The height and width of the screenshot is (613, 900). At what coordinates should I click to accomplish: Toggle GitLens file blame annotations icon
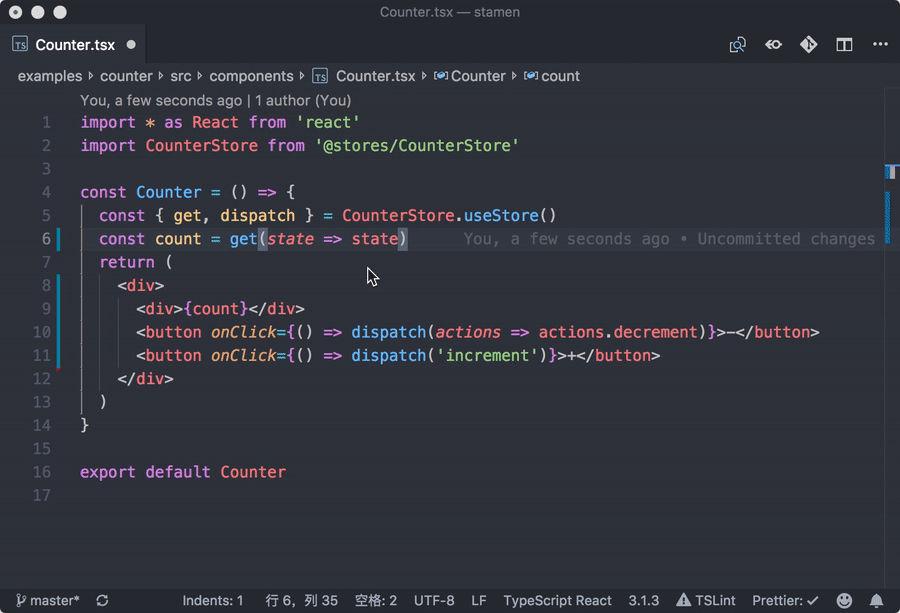click(x=773, y=45)
